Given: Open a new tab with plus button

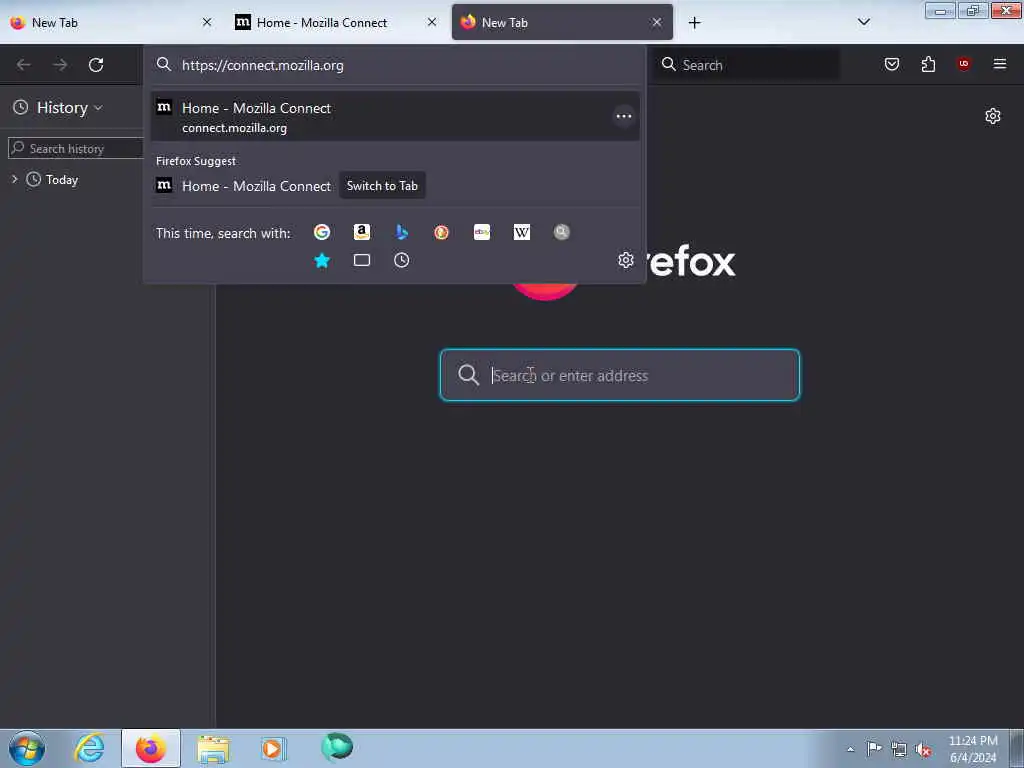Looking at the screenshot, I should (x=694, y=23).
